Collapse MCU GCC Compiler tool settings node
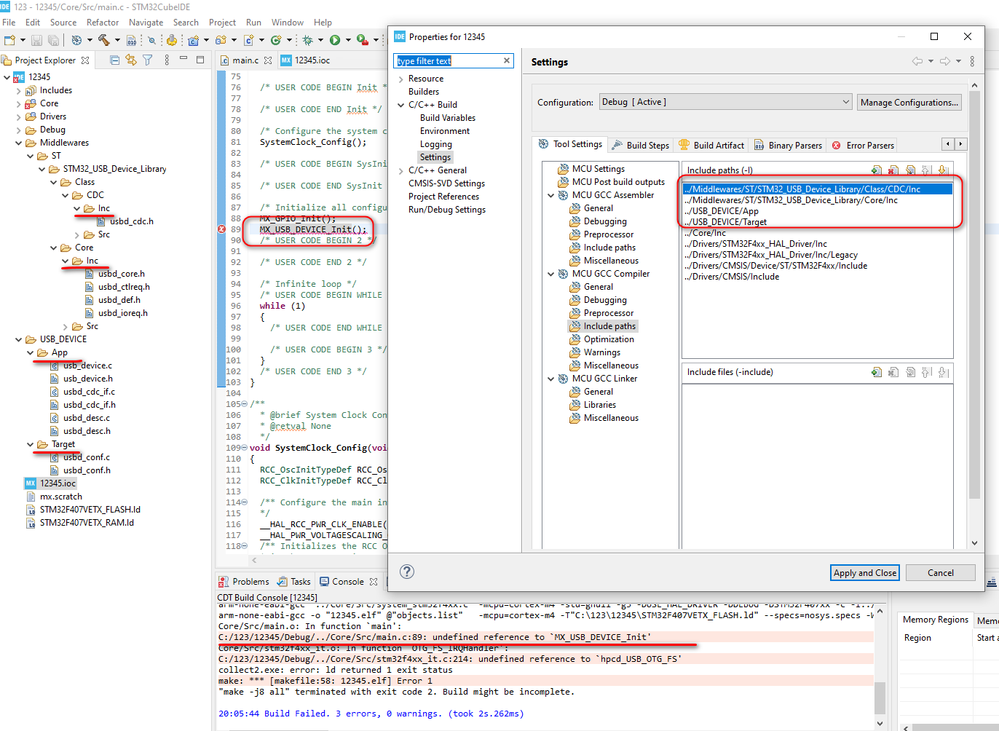 click(x=551, y=274)
